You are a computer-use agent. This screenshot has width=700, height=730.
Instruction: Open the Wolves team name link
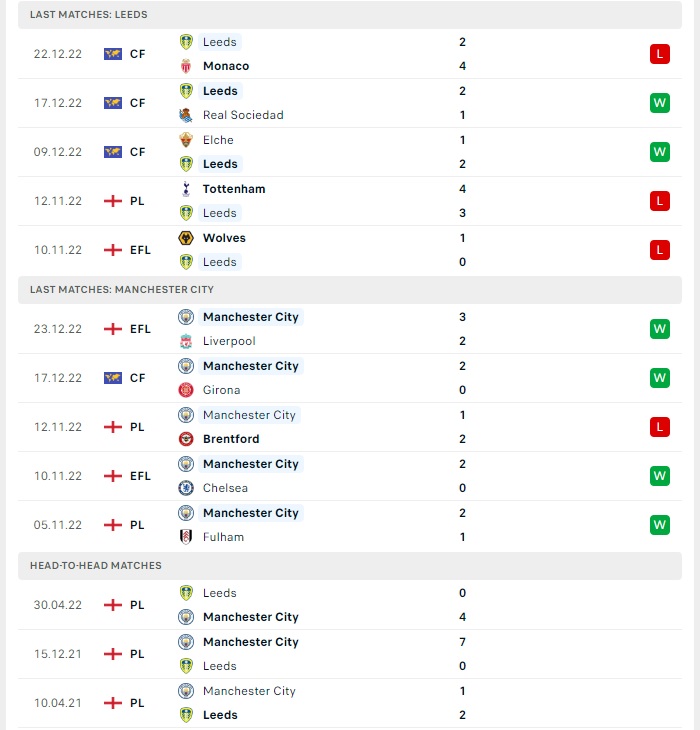pyautogui.click(x=224, y=238)
